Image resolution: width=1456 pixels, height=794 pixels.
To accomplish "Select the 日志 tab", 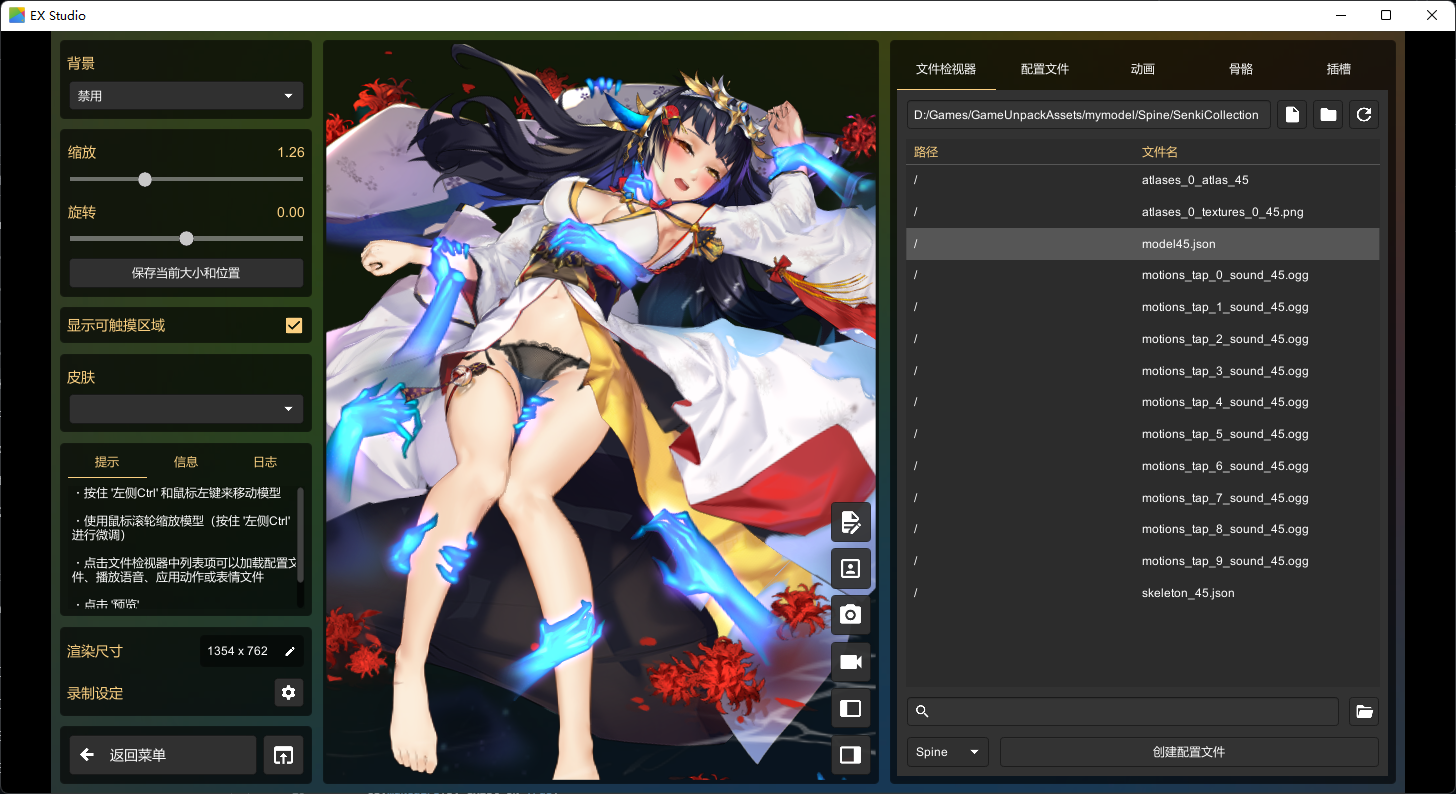I will click(265, 462).
